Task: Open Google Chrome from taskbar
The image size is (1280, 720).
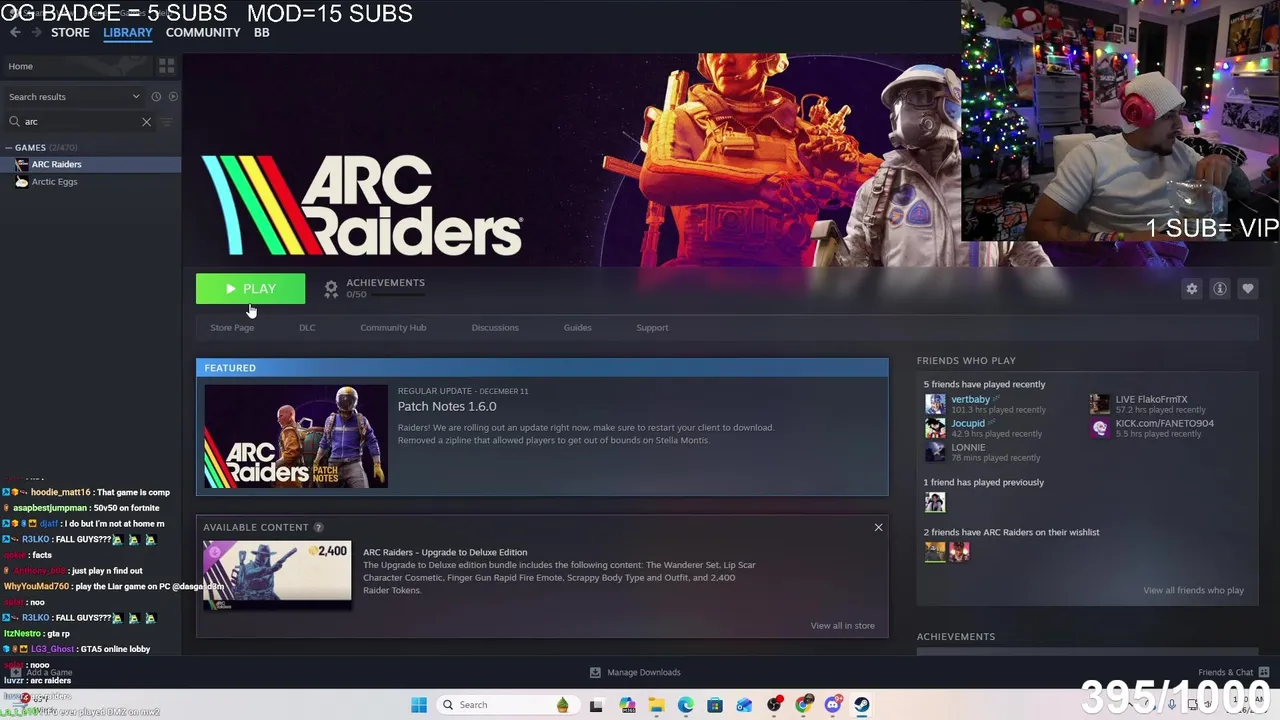Action: pos(803,705)
